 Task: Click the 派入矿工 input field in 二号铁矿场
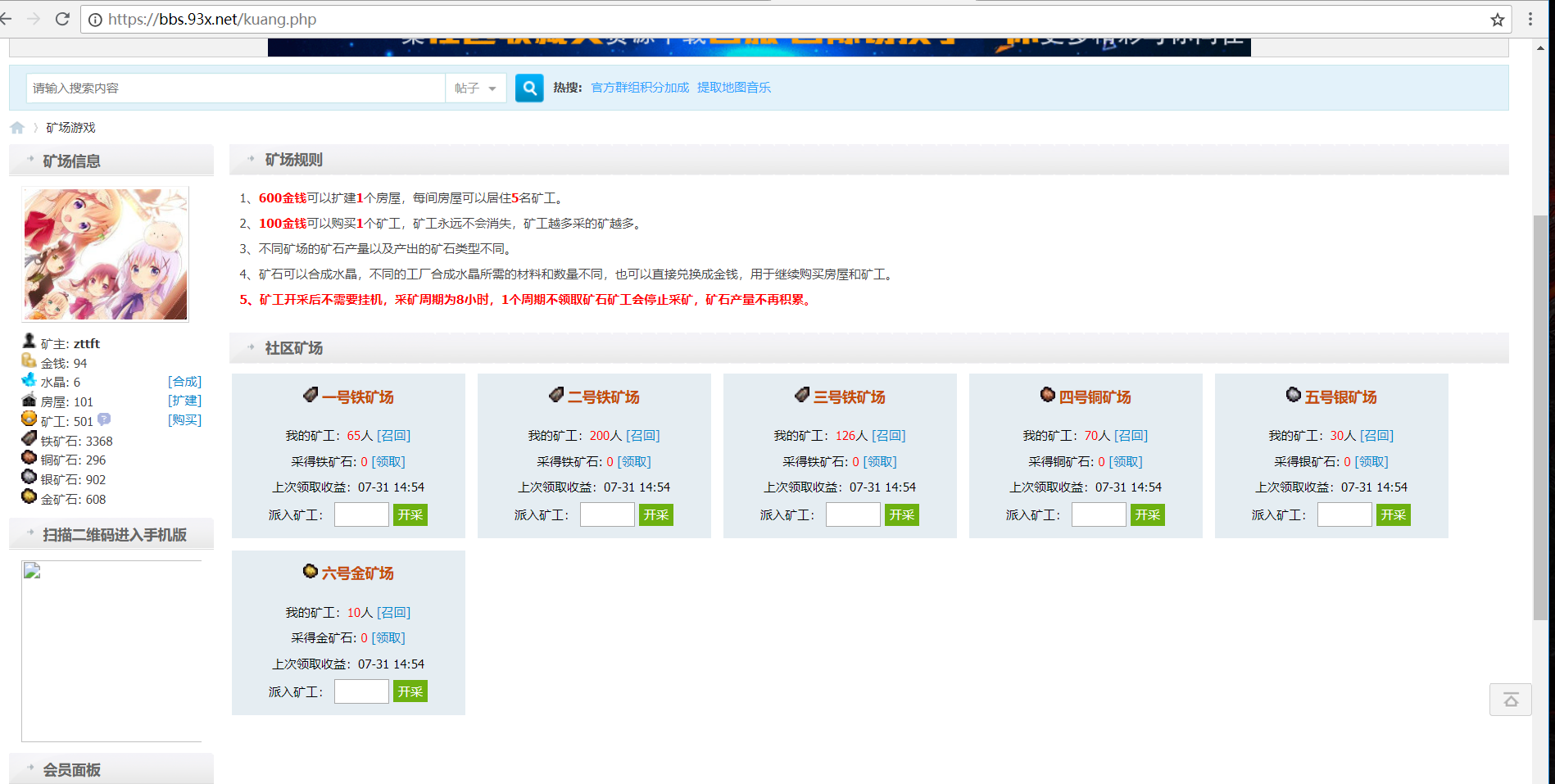[x=607, y=514]
